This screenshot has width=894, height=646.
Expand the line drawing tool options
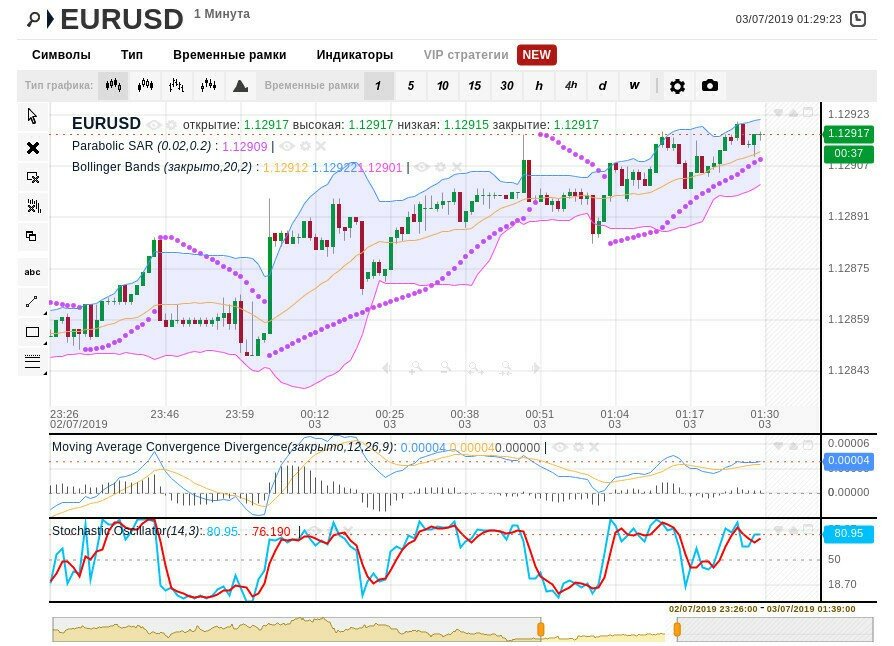[32, 302]
